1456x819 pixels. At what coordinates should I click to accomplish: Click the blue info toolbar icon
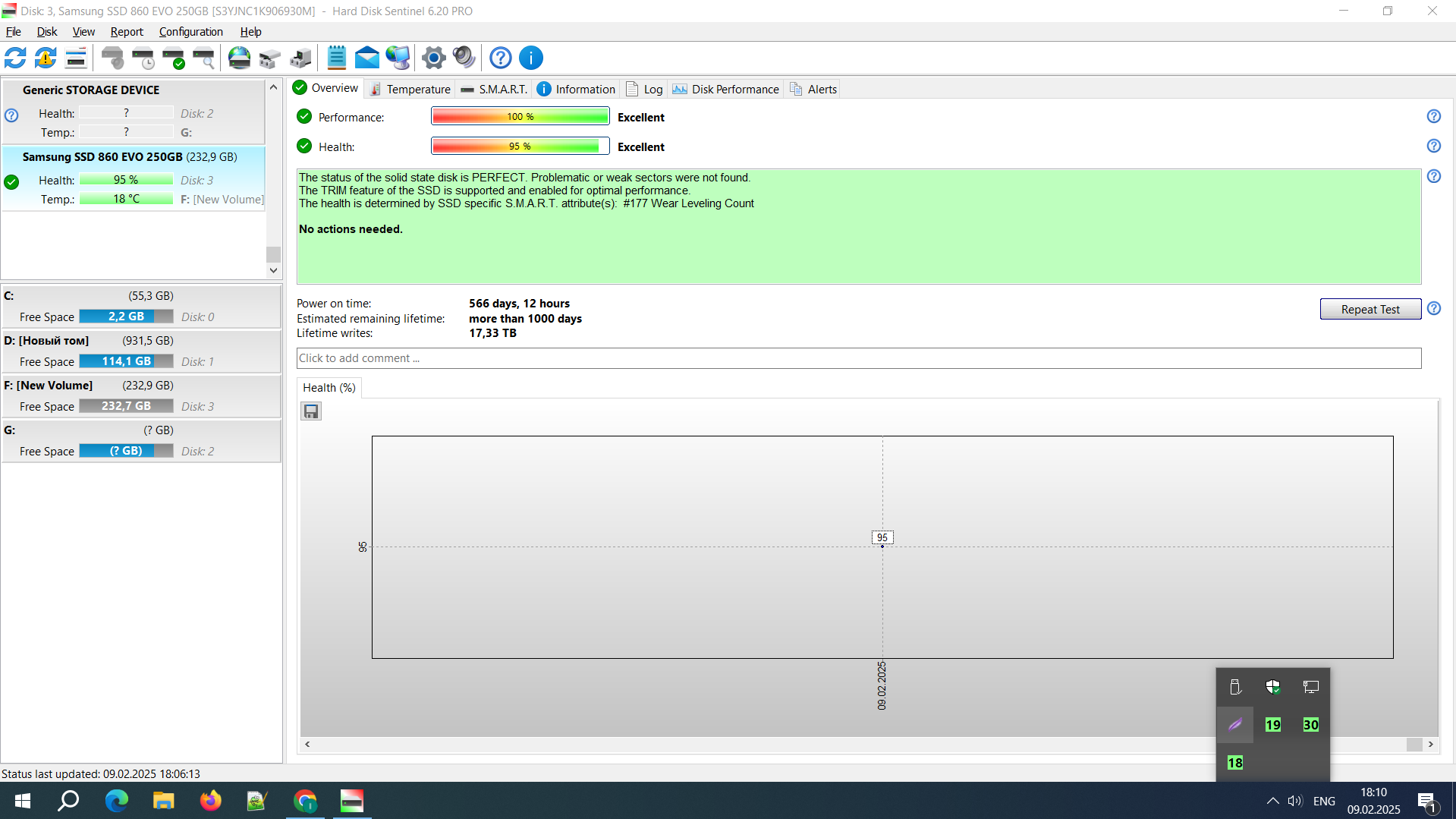(x=531, y=58)
